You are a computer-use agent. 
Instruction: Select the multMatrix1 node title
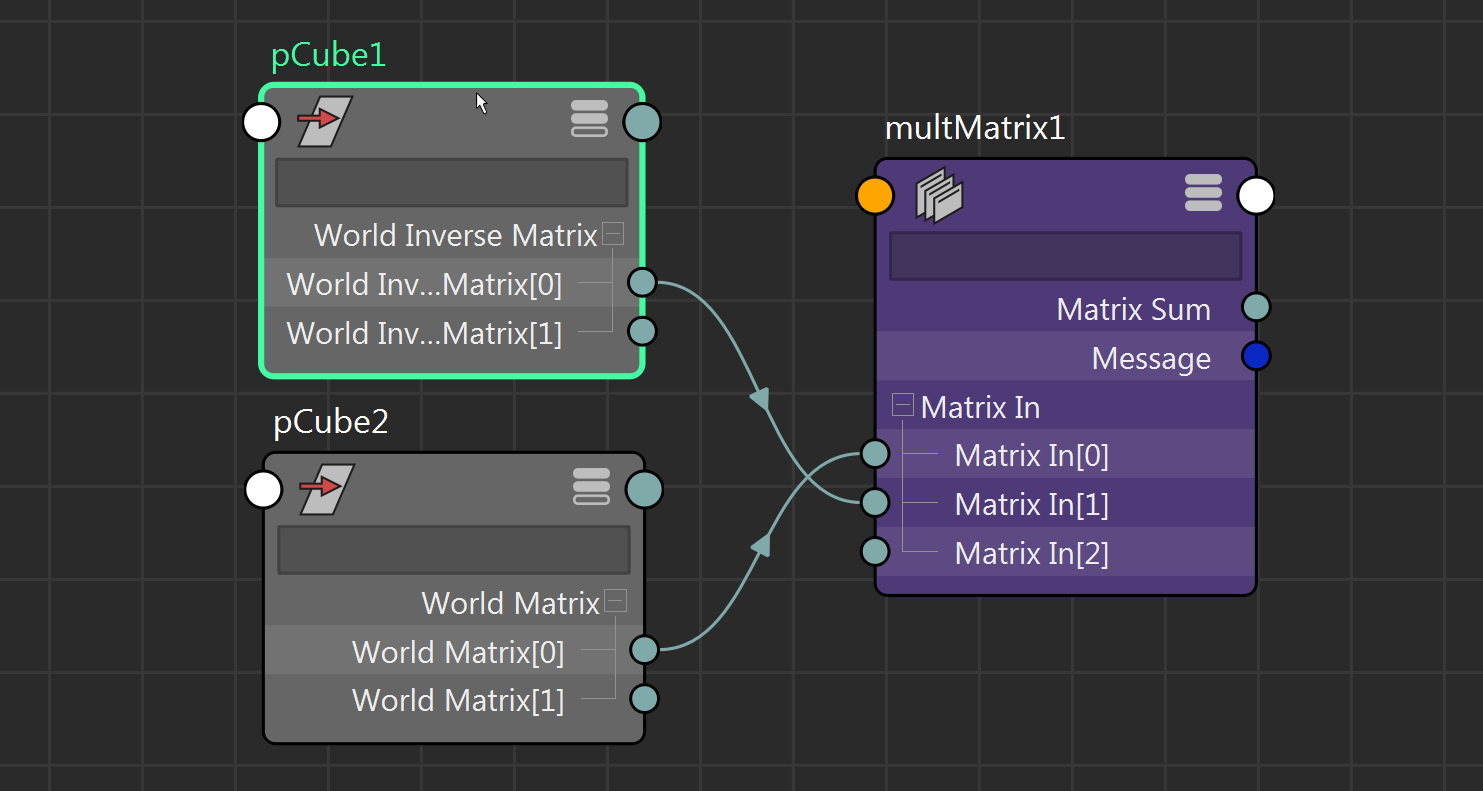975,128
